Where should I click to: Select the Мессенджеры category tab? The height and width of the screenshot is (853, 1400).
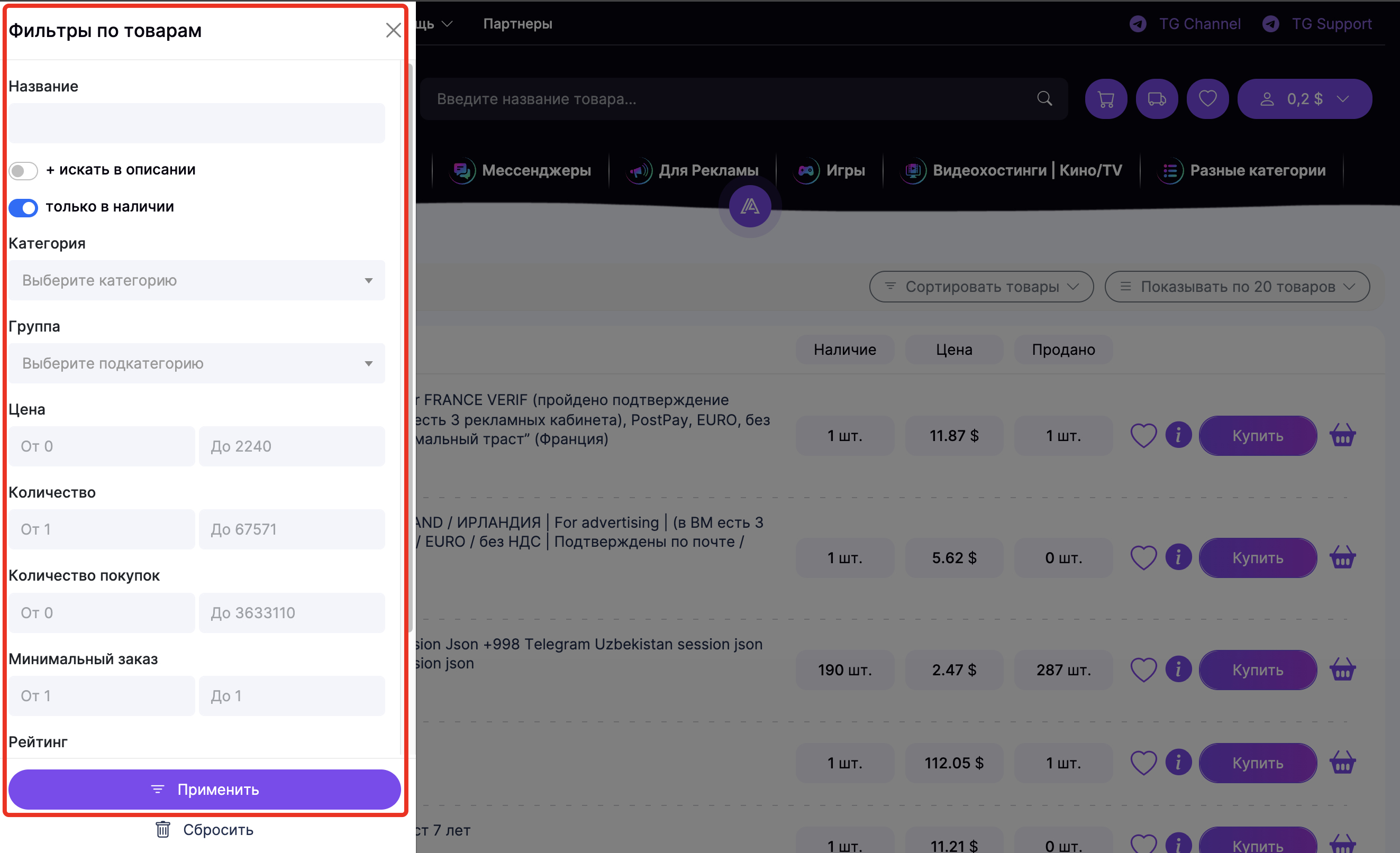click(521, 170)
